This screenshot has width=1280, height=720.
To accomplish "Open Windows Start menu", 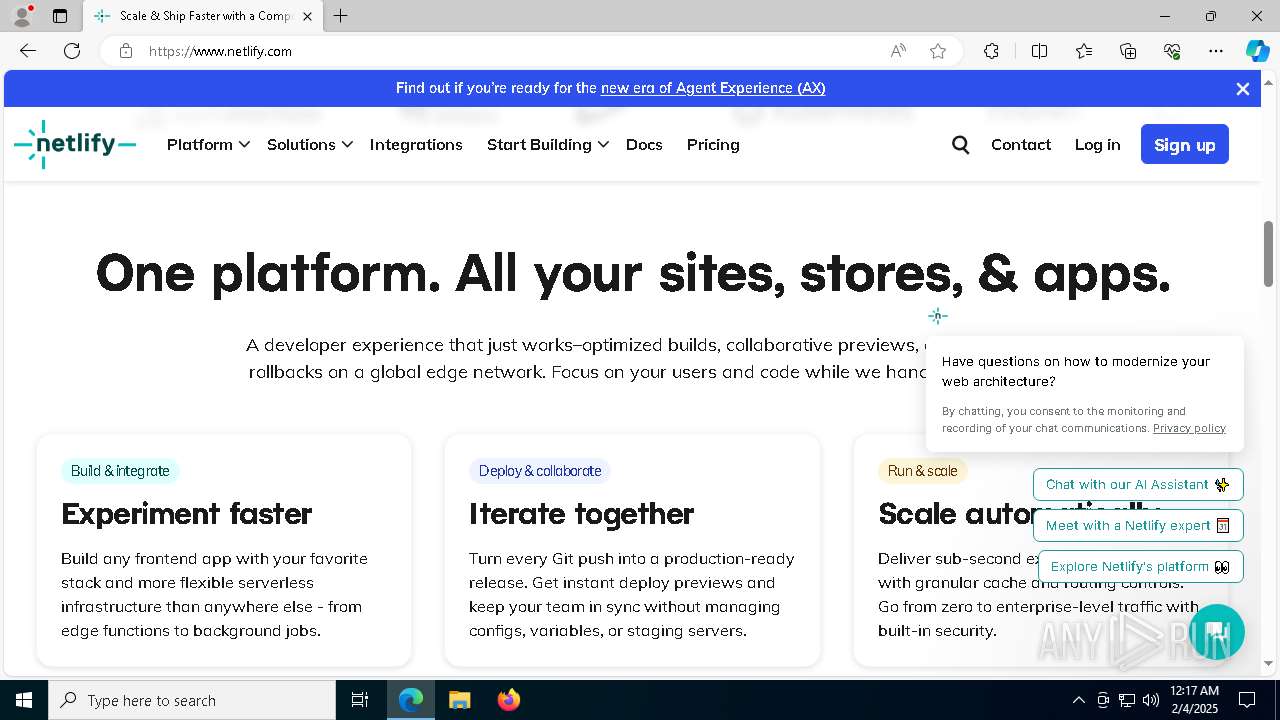I will tap(24, 700).
